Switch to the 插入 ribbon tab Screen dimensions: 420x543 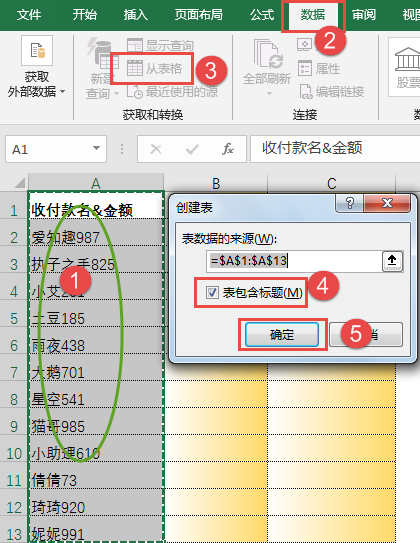tap(136, 15)
